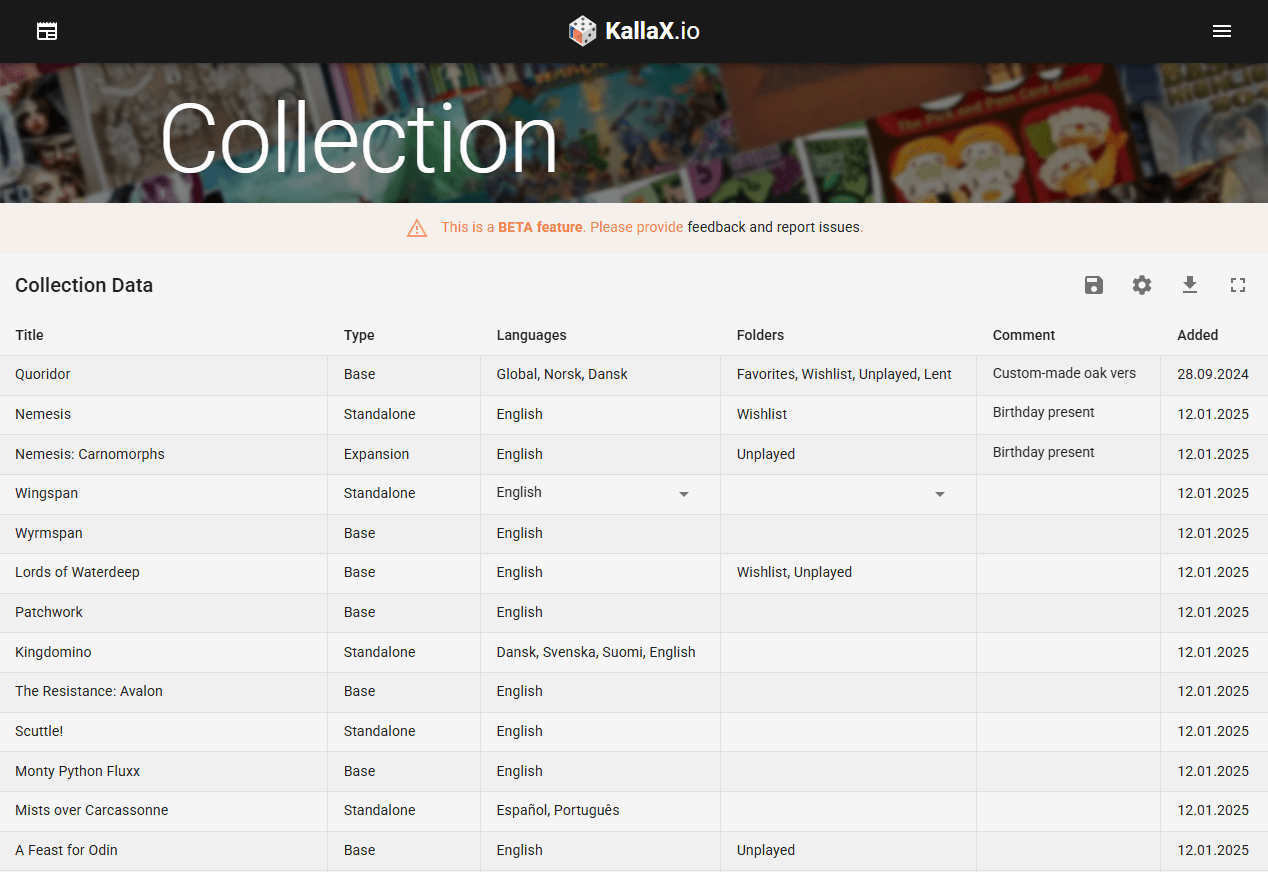Screen dimensions: 1268x872
Task: Click Nemesis folder 'Wishlist' cell
Action: tap(848, 415)
